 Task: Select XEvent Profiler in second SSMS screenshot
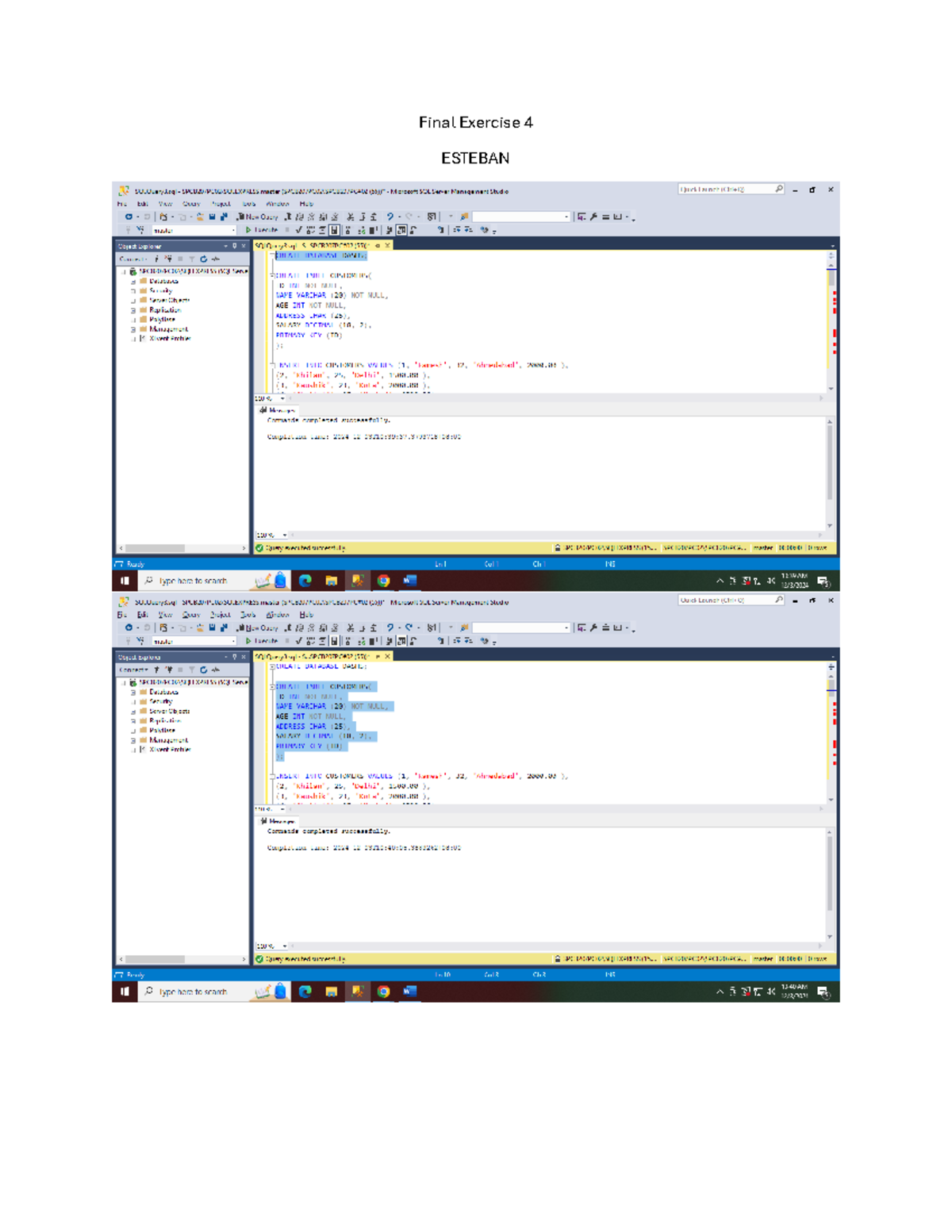coord(169,750)
